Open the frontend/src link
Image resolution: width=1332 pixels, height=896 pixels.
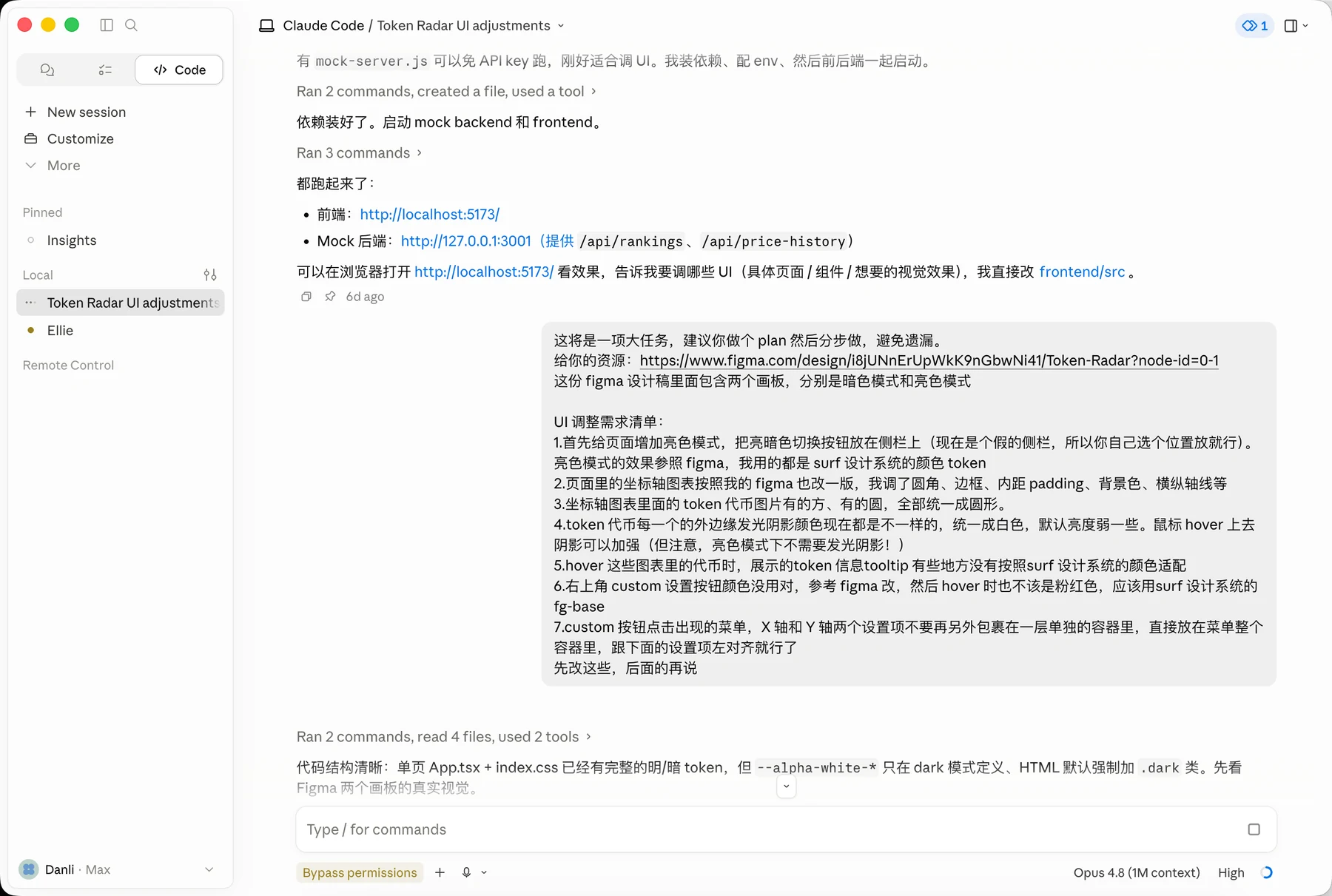tap(1082, 272)
